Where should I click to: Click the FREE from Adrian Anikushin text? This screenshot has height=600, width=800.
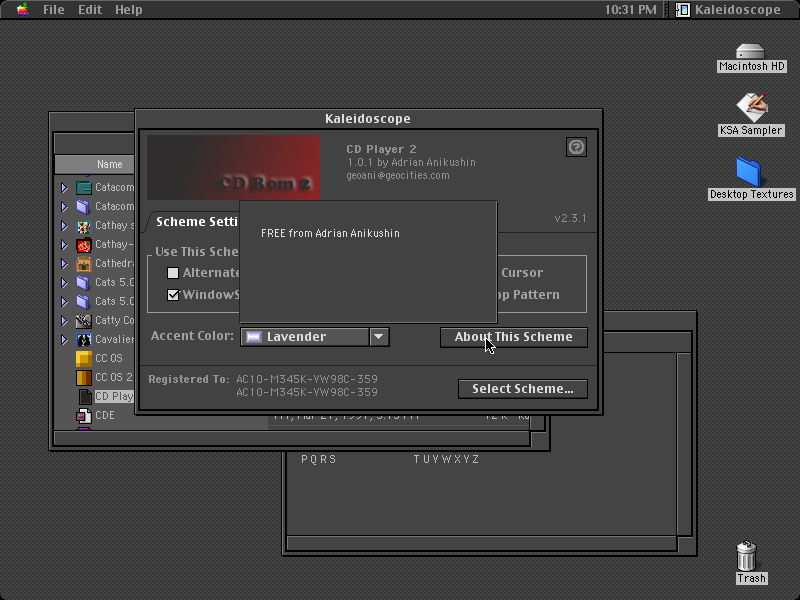pyautogui.click(x=330, y=233)
